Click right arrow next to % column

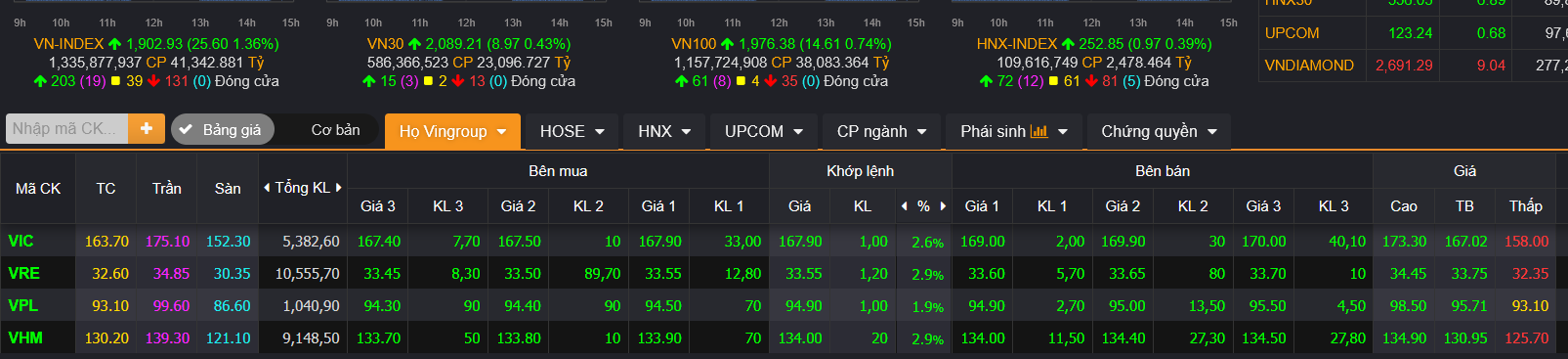pyautogui.click(x=943, y=205)
